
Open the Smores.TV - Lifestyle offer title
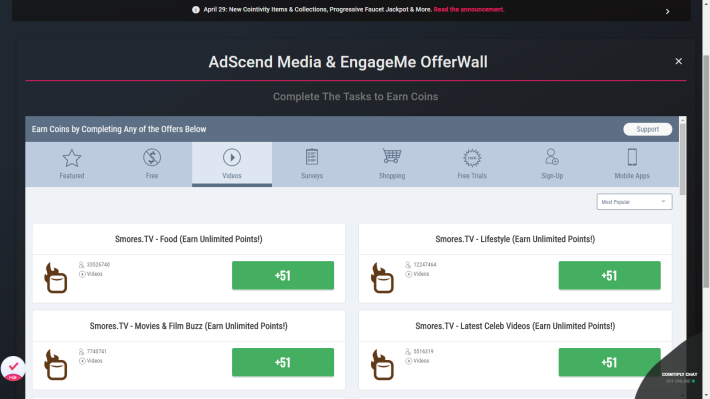515,239
